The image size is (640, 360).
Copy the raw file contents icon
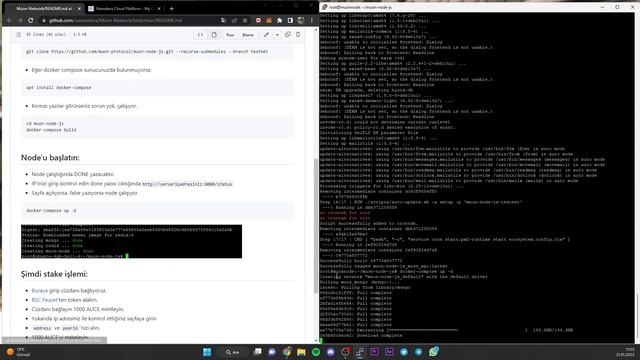click(x=288, y=35)
